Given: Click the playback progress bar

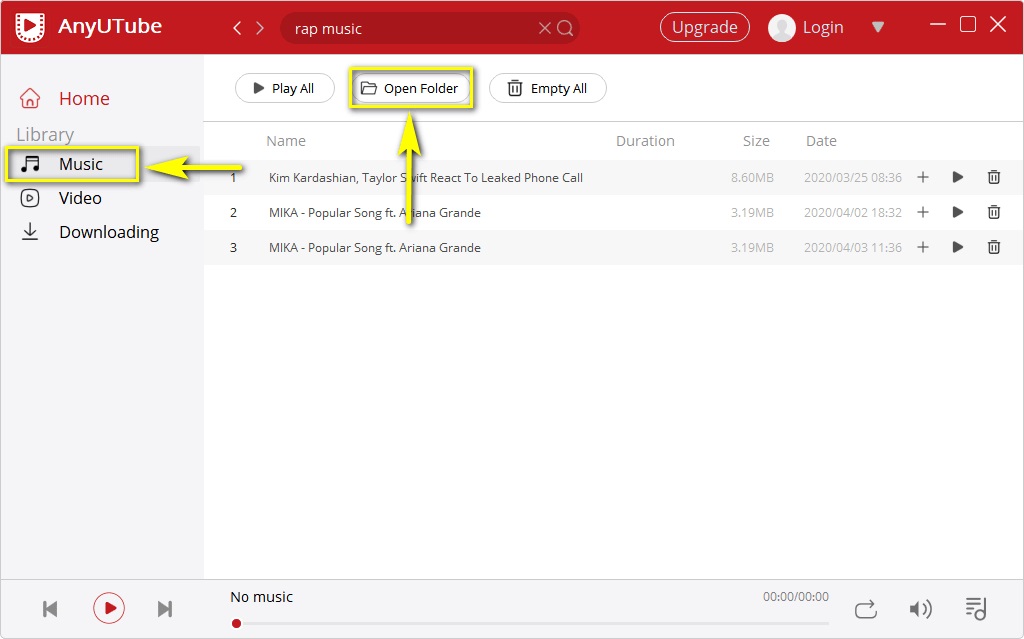Looking at the screenshot, I should coord(533,623).
